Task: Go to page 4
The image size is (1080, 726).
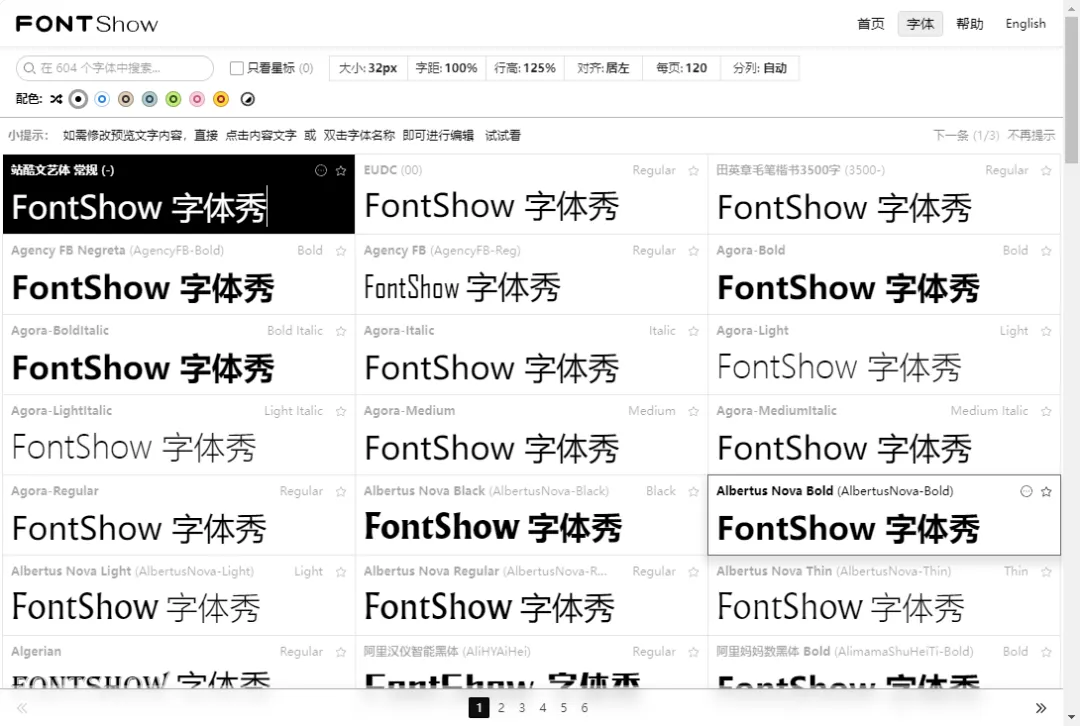Action: pos(543,708)
